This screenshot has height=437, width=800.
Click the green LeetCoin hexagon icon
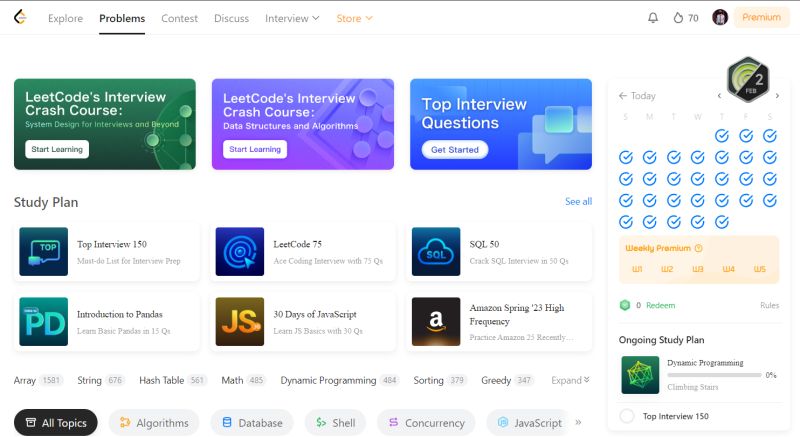[x=625, y=305]
